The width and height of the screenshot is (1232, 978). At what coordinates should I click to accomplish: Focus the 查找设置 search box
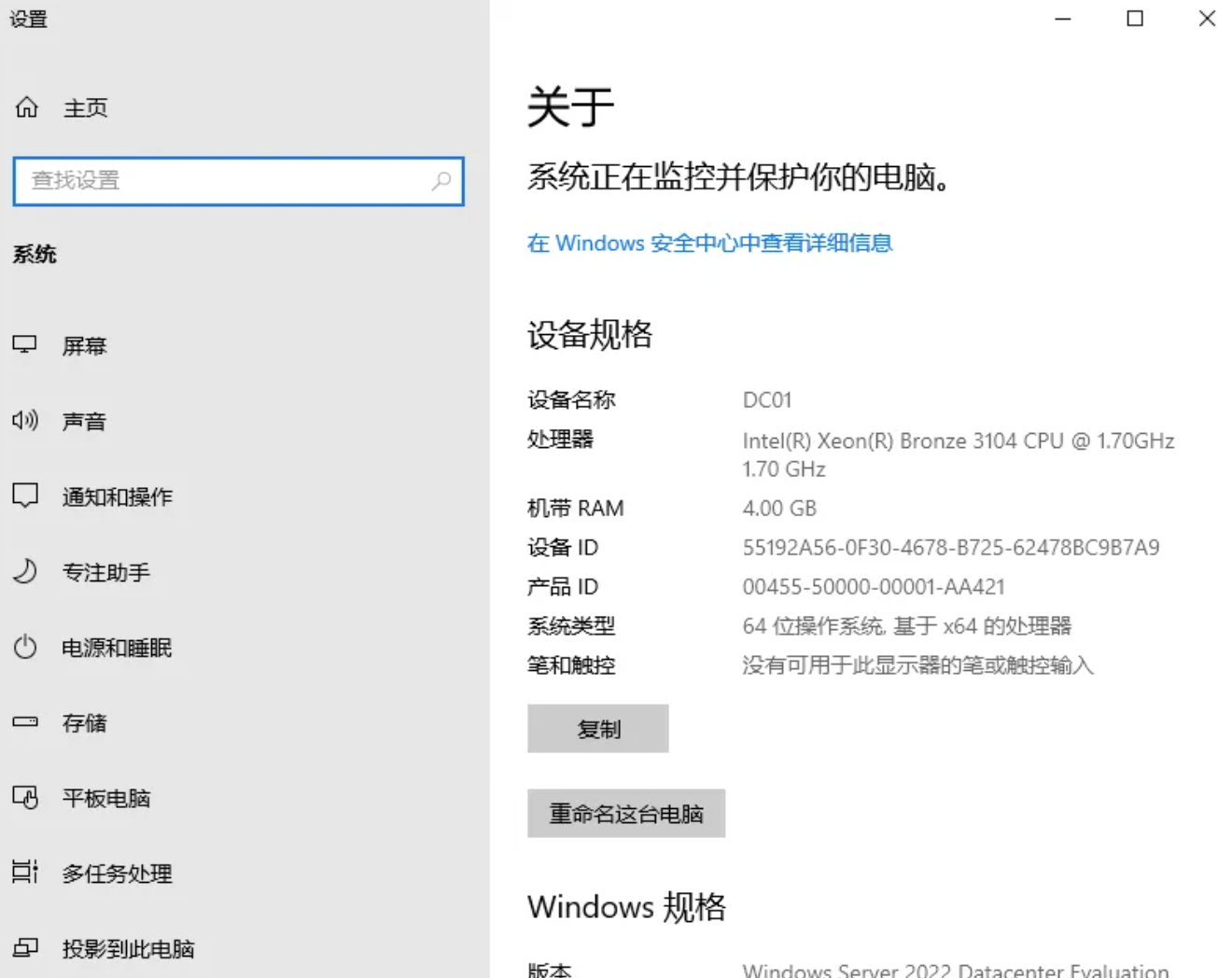click(x=238, y=181)
